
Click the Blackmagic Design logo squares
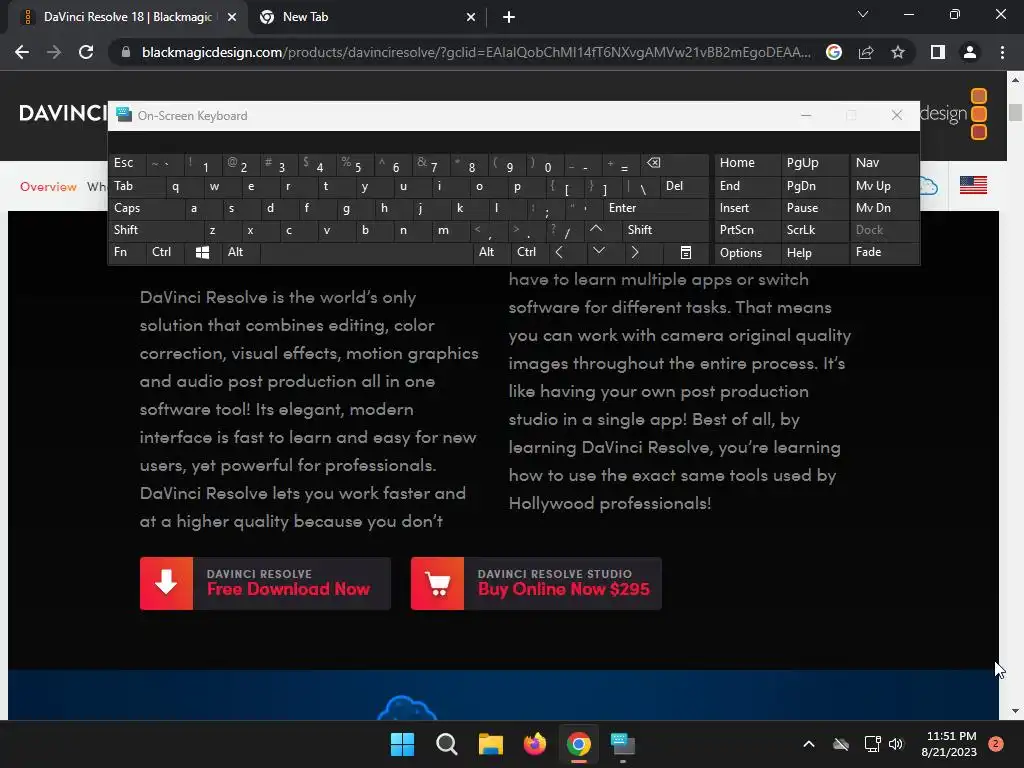coord(978,114)
